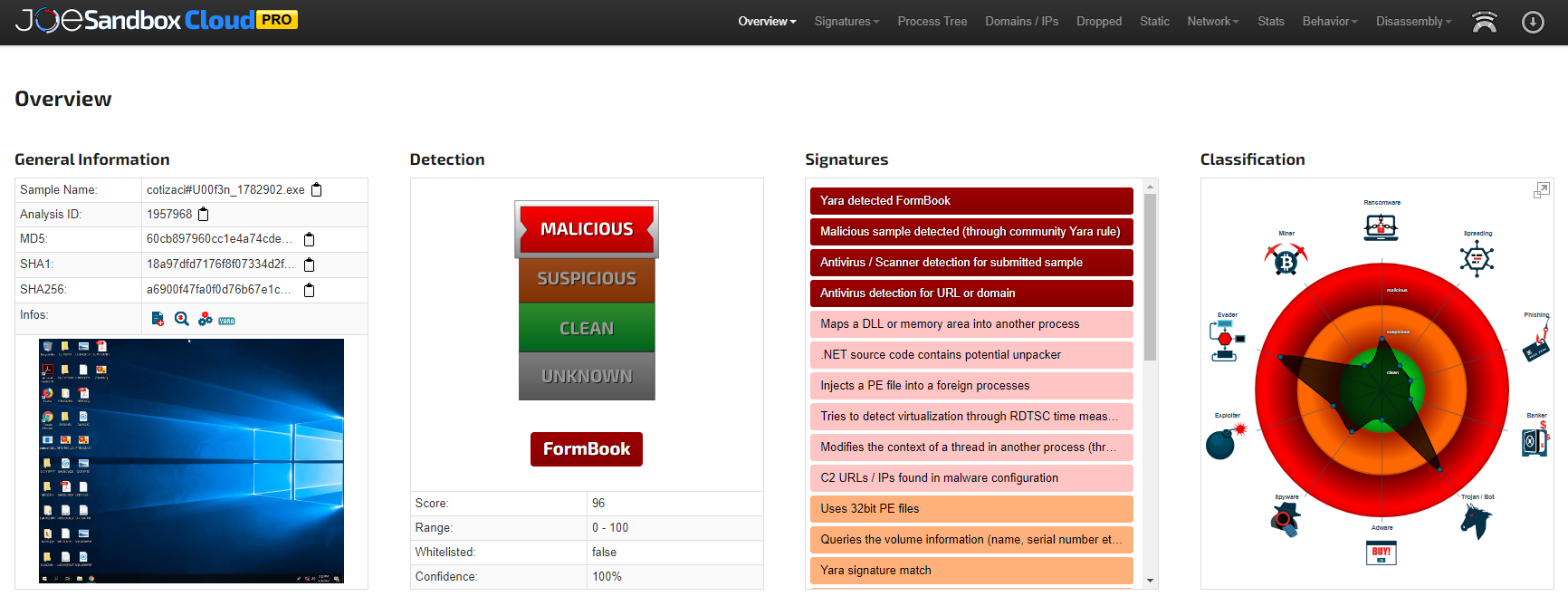The image size is (1568, 606).
Task: Click the YARA Infos badge
Action: click(x=227, y=321)
